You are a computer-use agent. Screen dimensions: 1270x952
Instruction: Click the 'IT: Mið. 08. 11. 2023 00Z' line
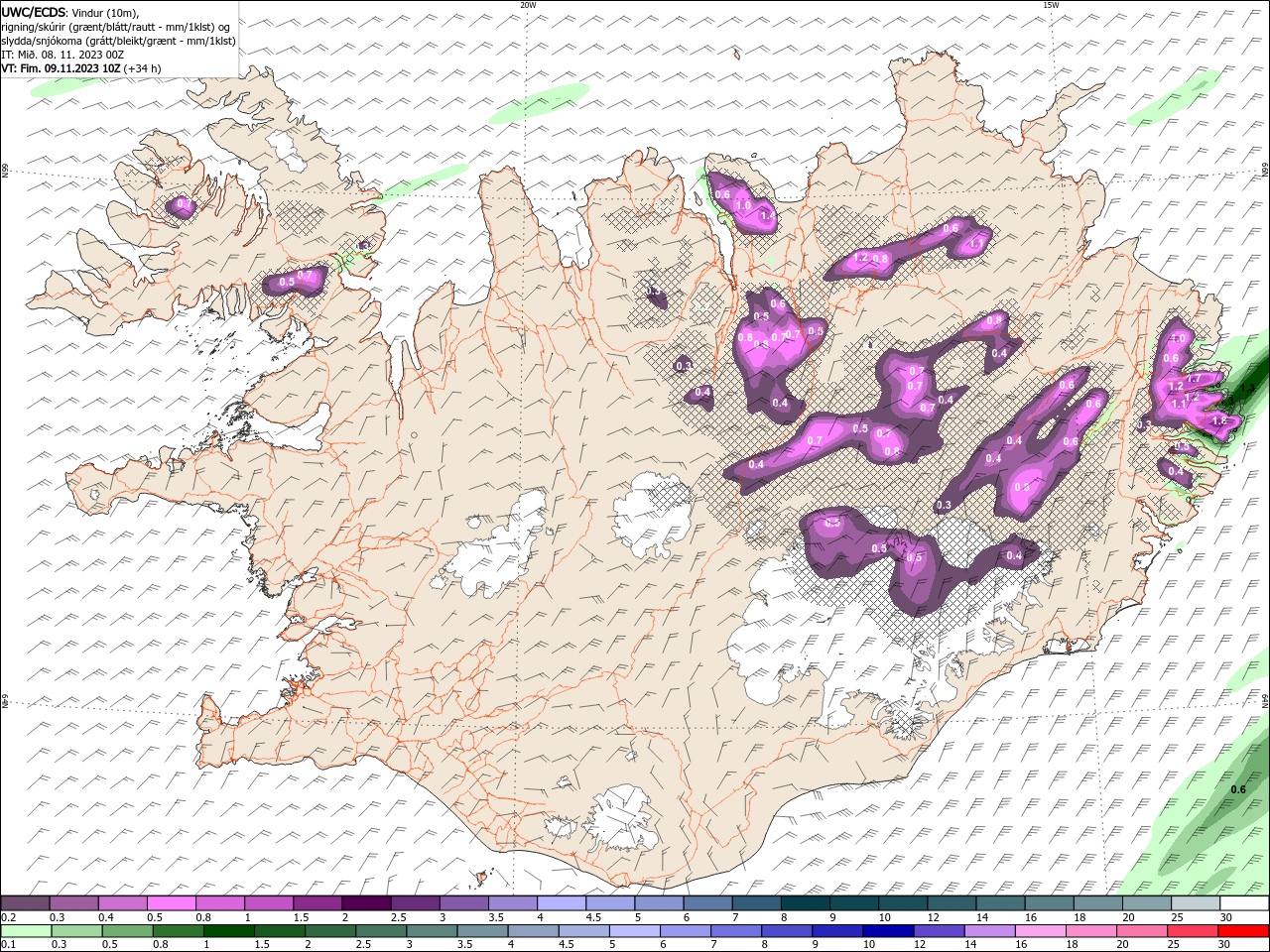pyautogui.click(x=63, y=55)
